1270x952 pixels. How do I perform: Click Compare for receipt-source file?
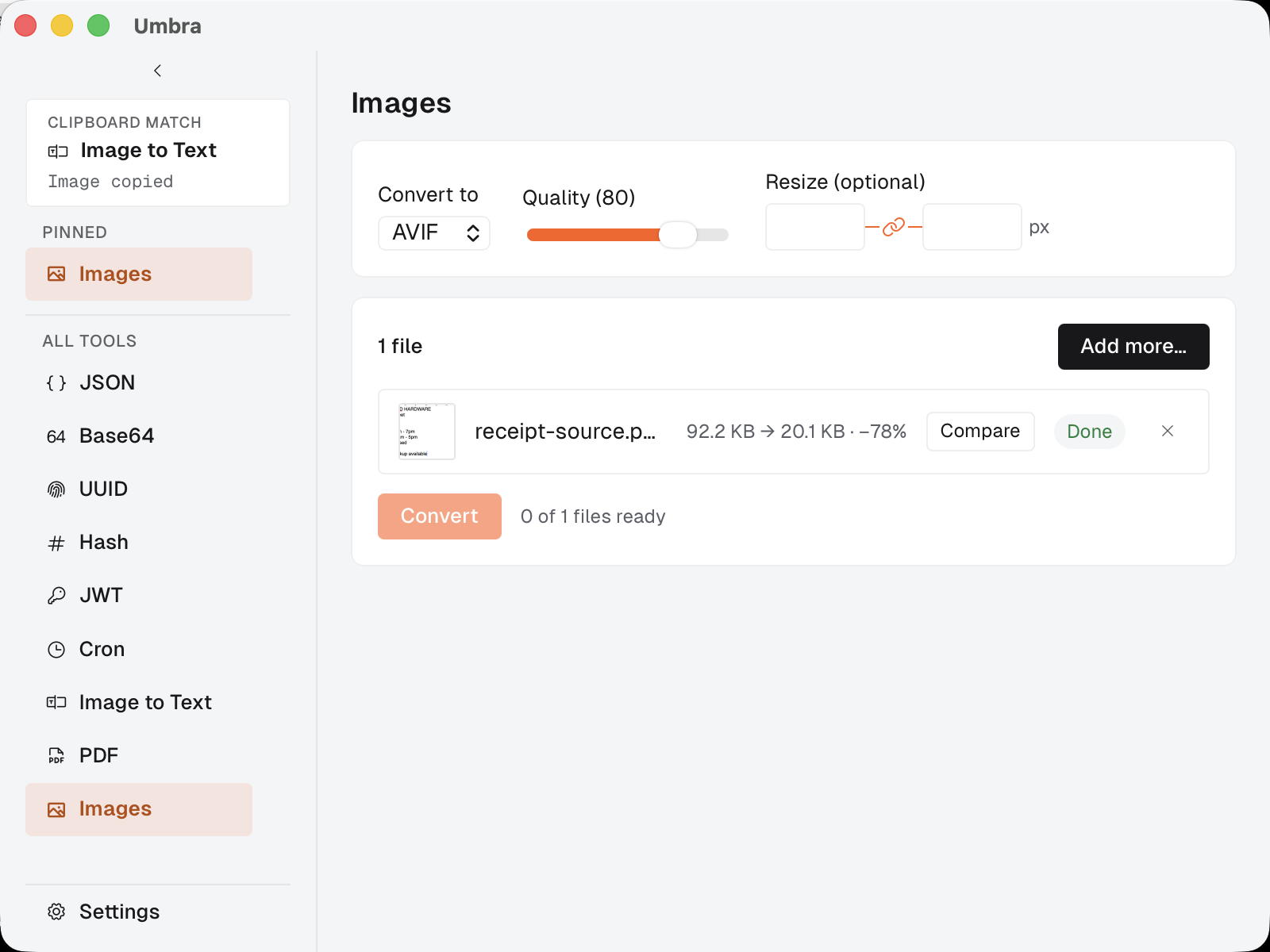pyautogui.click(x=980, y=431)
